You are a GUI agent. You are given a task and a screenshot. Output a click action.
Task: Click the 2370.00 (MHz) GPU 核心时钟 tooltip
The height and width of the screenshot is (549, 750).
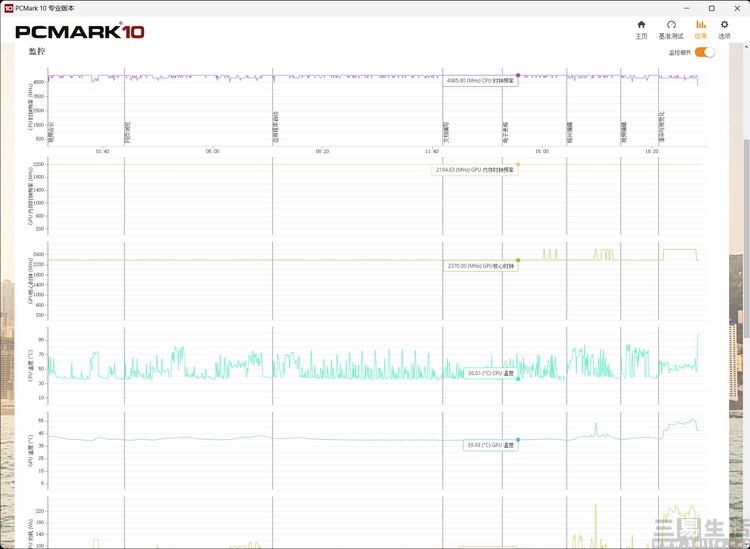[481, 266]
